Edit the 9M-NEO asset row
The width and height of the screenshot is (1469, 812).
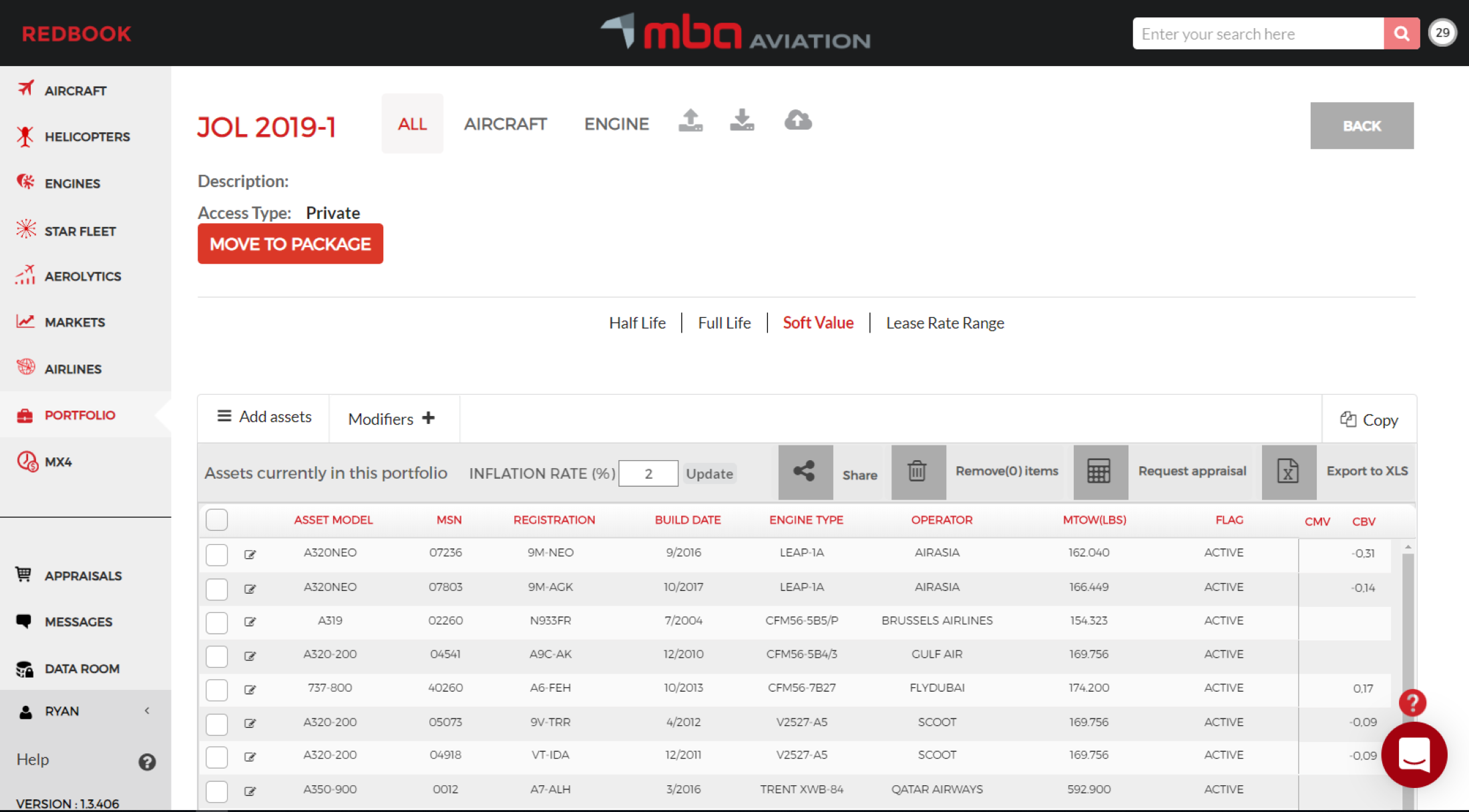point(250,554)
